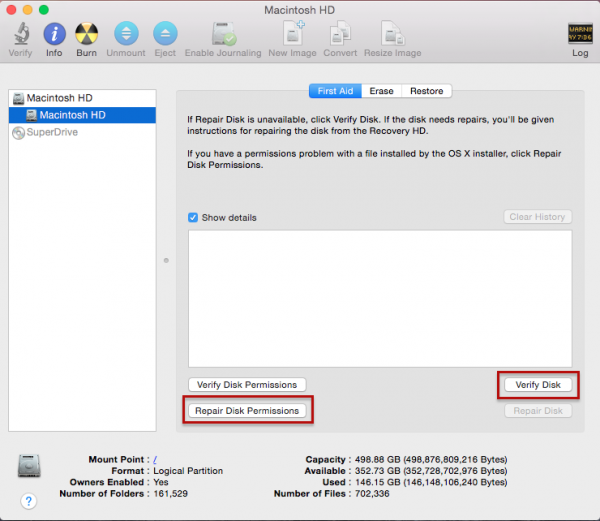Viewport: 600px width, 521px height.
Task: Click the Verify microscope toolbar icon
Action: coord(21,33)
